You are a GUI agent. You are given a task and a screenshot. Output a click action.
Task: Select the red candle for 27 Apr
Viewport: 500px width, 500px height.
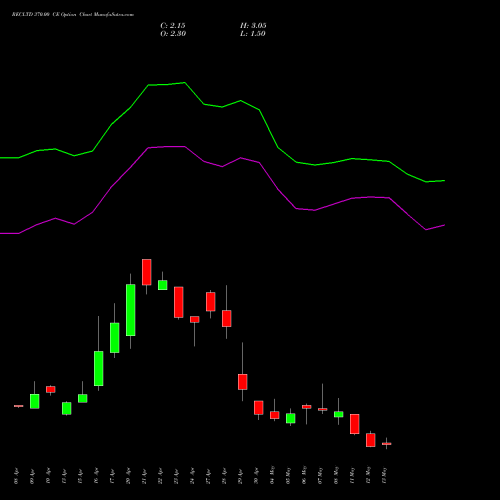211,302
